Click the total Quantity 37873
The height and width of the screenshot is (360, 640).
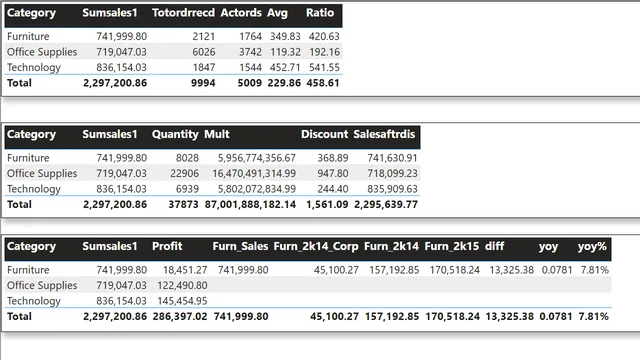coord(183,204)
